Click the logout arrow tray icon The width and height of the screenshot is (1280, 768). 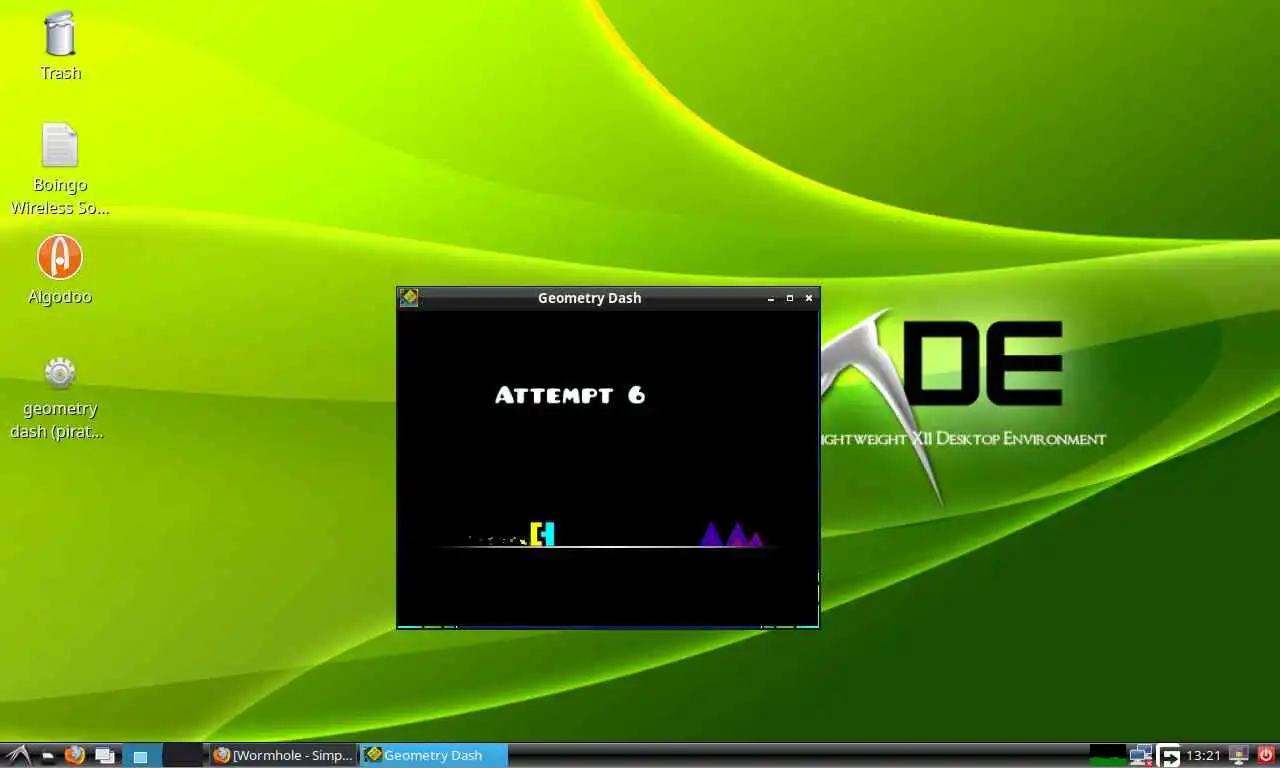(x=1169, y=756)
